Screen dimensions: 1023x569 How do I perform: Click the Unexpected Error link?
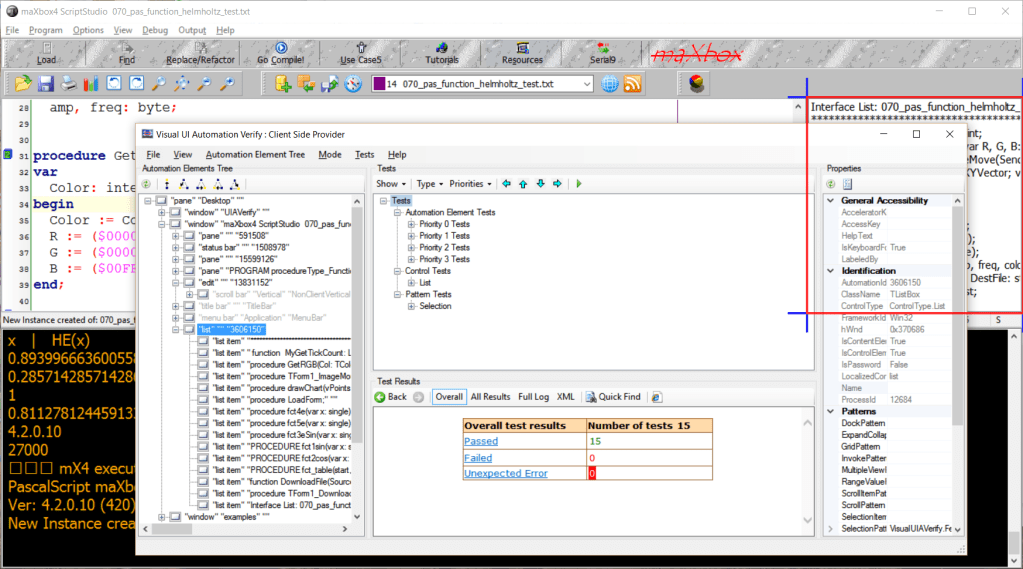pos(505,473)
